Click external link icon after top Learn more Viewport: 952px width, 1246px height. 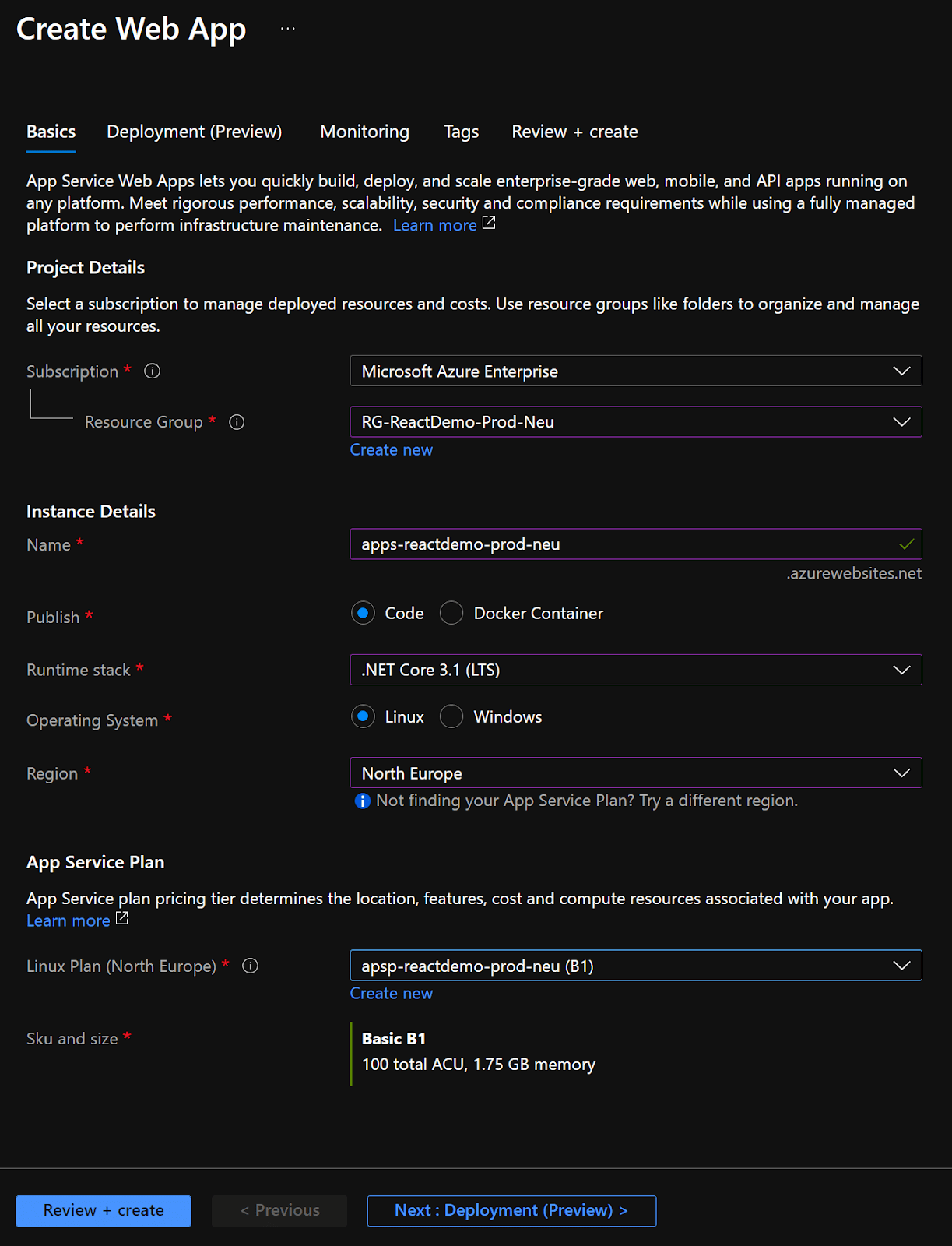point(489,224)
